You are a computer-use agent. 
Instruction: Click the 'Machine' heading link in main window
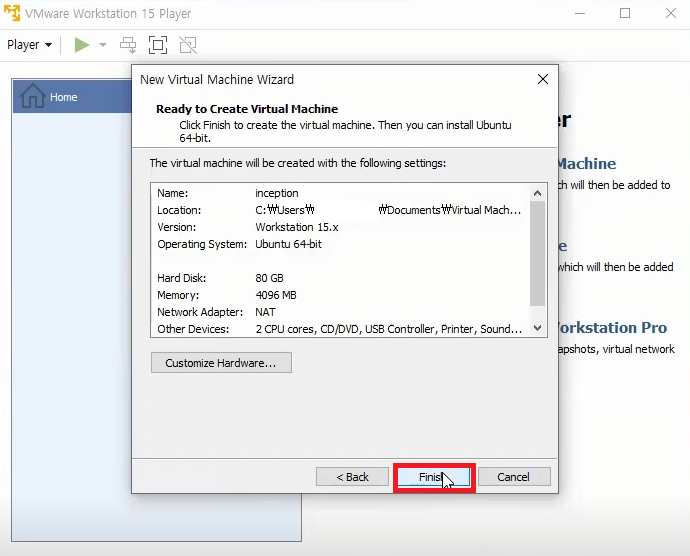pyautogui.click(x=587, y=164)
